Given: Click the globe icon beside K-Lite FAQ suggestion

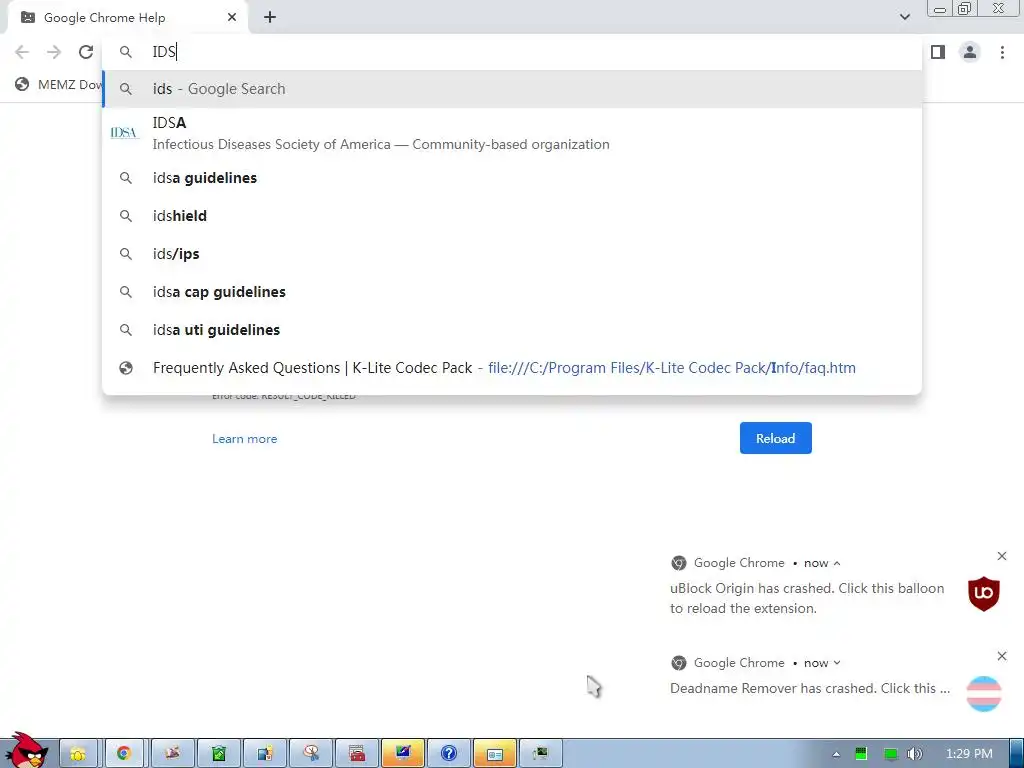Looking at the screenshot, I should [x=126, y=368].
